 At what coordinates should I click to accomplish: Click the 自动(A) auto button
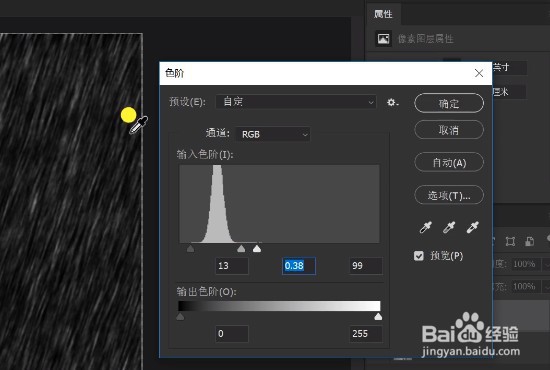(449, 162)
